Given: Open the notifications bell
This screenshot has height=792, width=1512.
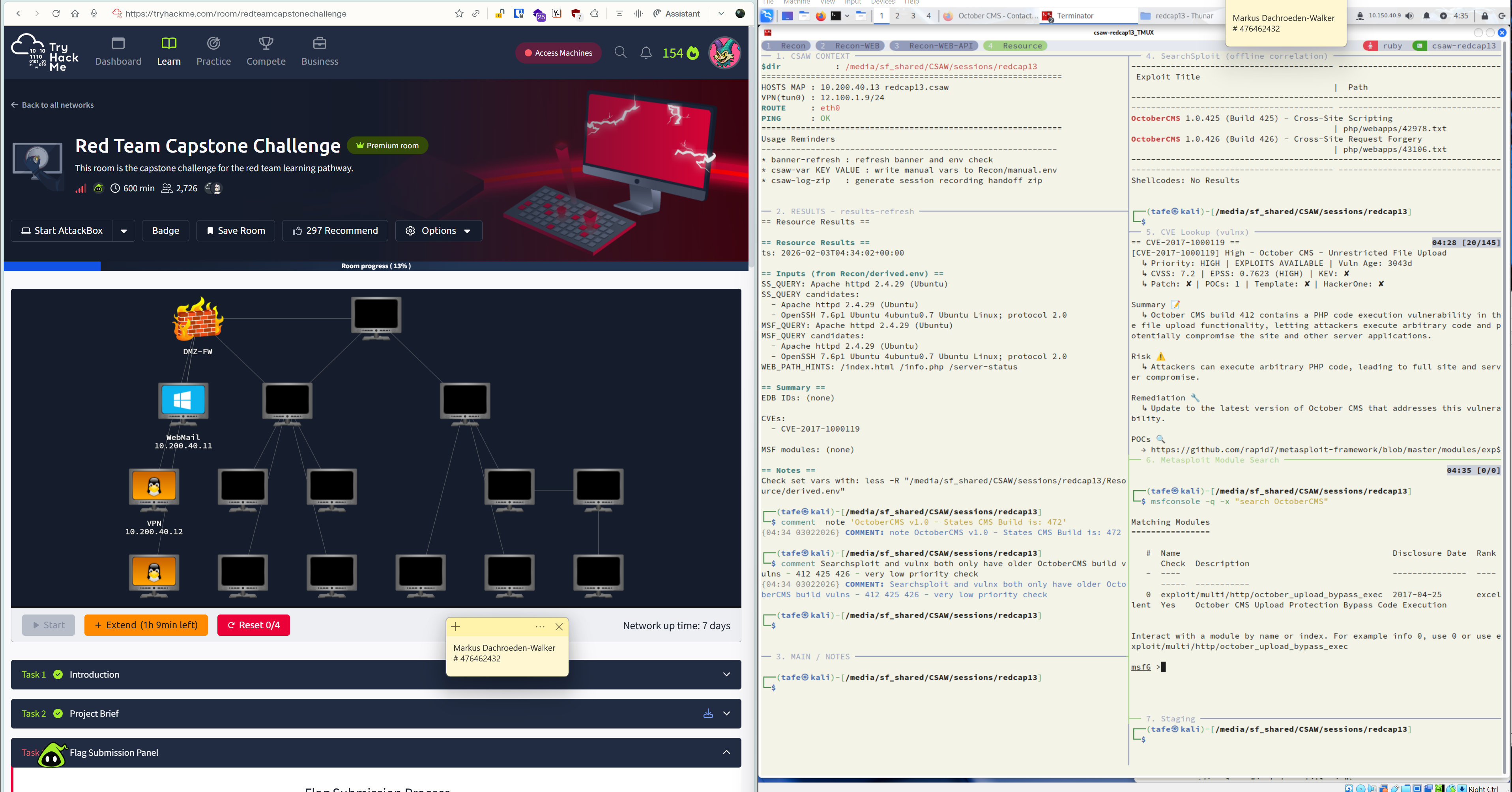Looking at the screenshot, I should coord(646,53).
